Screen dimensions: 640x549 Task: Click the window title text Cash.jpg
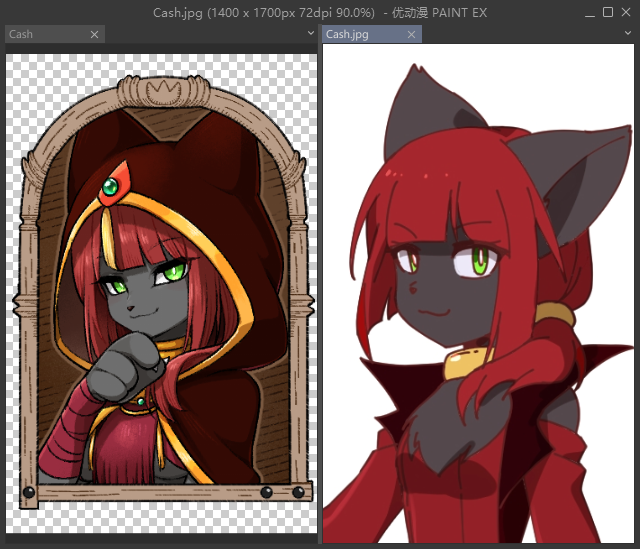(178, 13)
